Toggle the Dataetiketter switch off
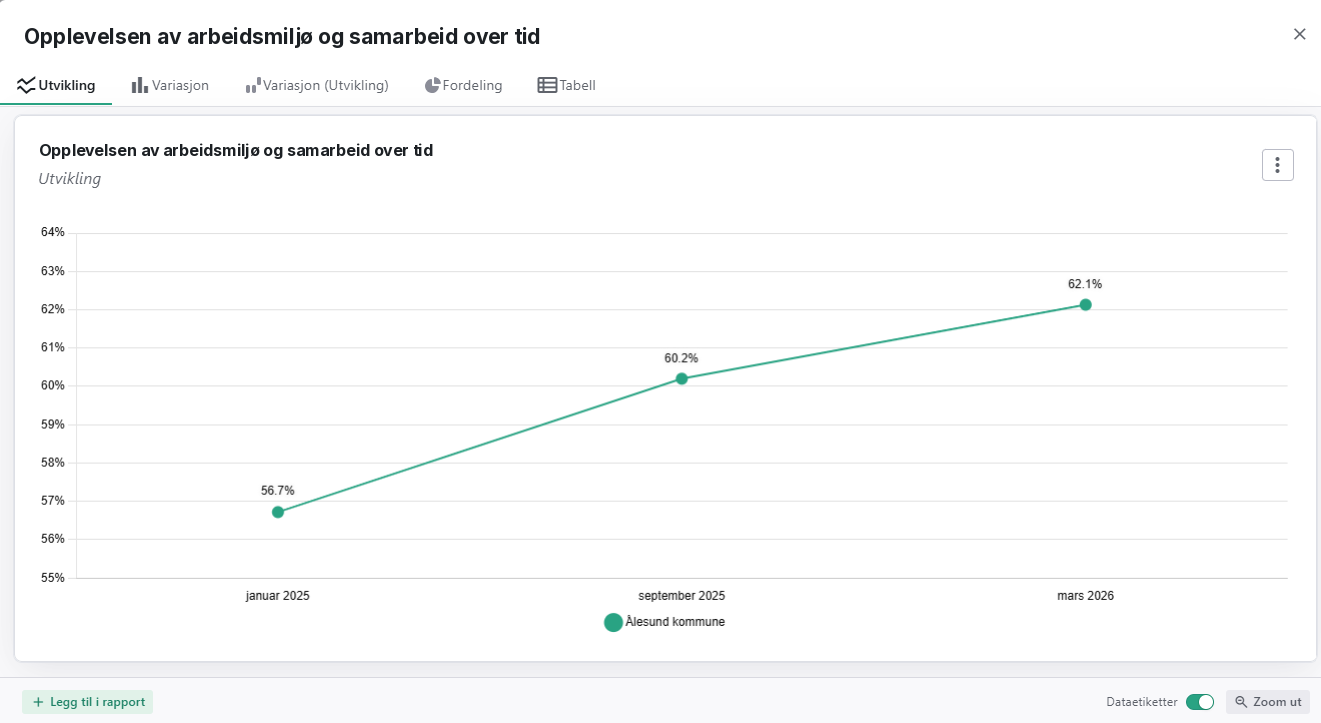This screenshot has height=723, width=1321. pyautogui.click(x=1200, y=702)
